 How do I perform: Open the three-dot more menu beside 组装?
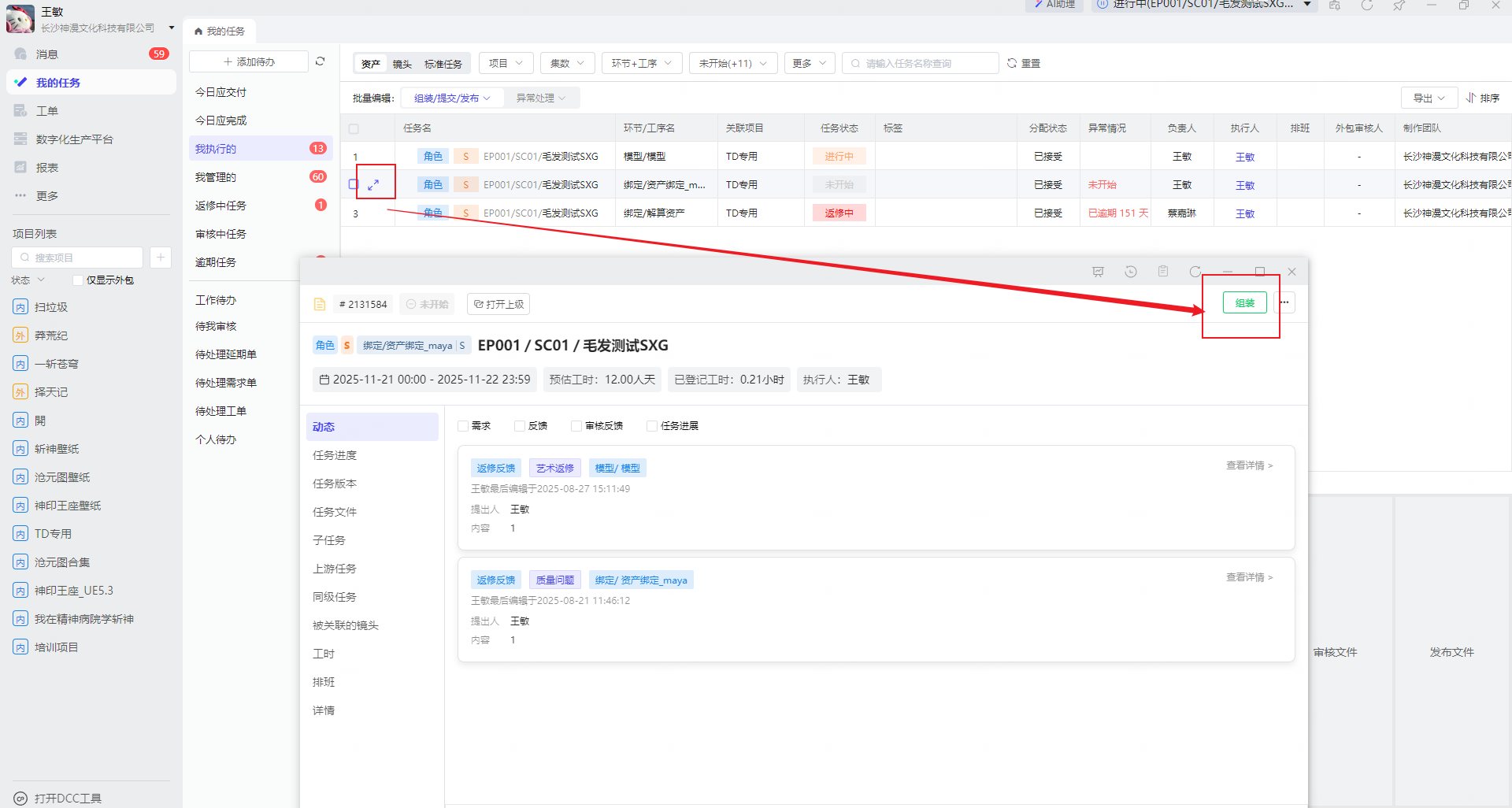coord(1284,302)
